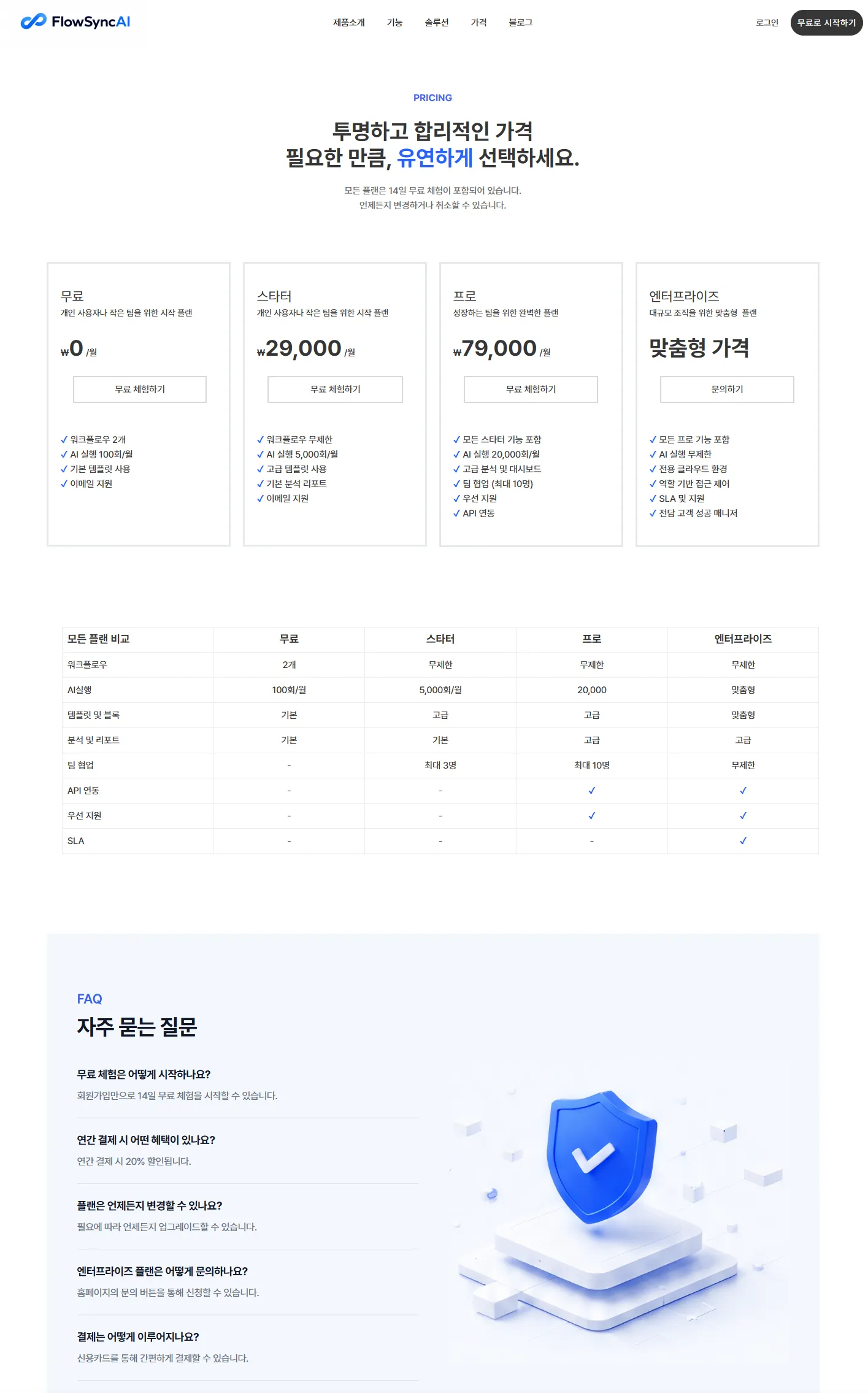Click FAQ question 엔터프라이즈 플랜은 어떻게 문의하나요?
This screenshot has height=1393, width=868.
coord(163,1272)
